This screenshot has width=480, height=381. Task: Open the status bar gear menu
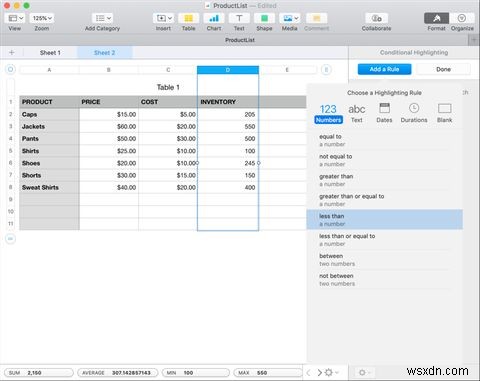(x=332, y=372)
